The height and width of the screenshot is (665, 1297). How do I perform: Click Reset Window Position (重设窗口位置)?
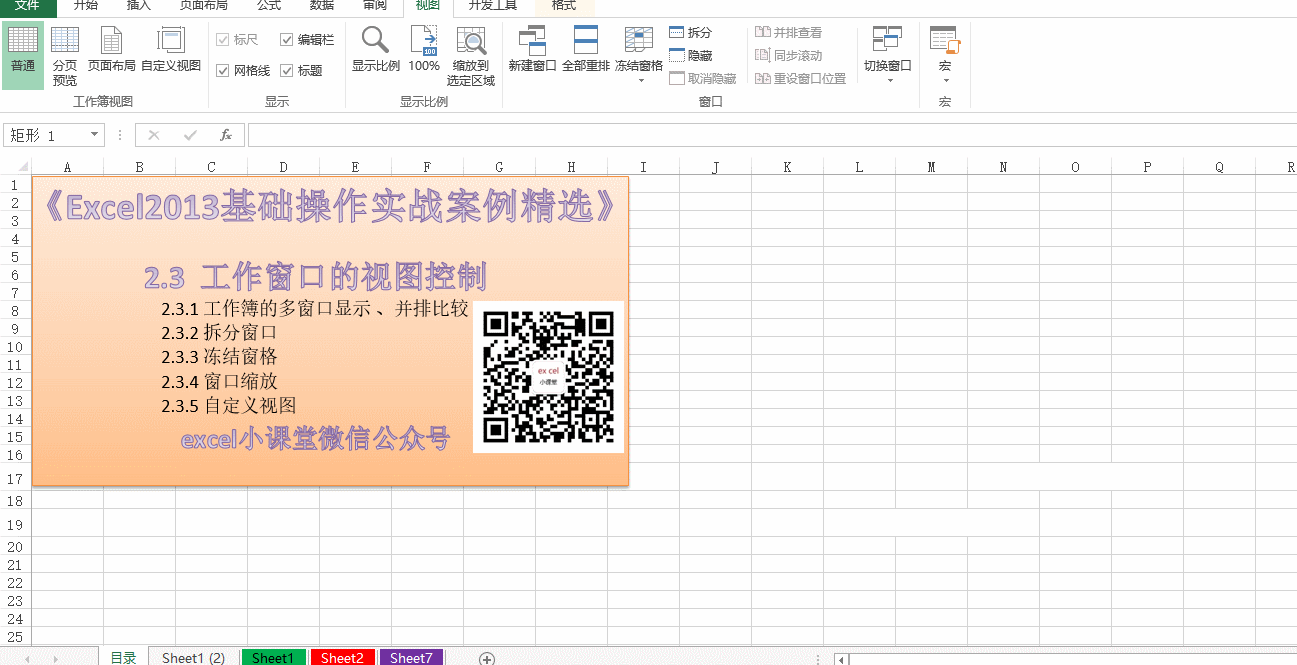[801, 78]
